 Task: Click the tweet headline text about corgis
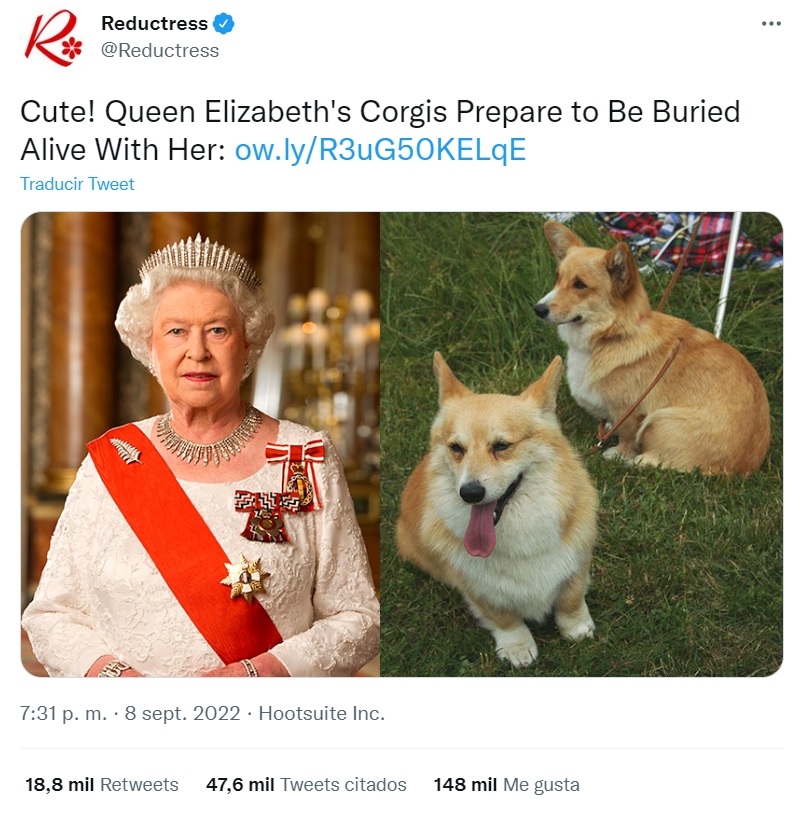pos(380,130)
